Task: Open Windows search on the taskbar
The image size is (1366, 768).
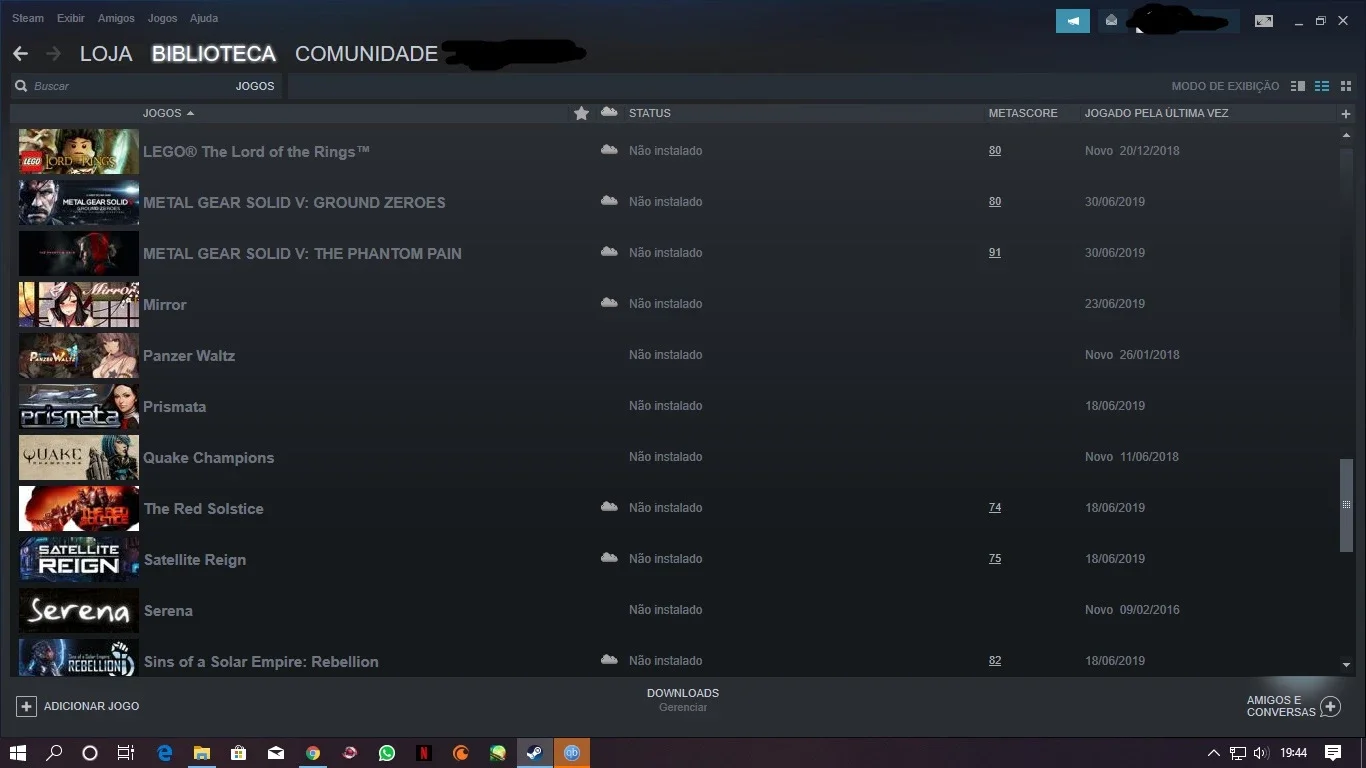Action: point(54,753)
